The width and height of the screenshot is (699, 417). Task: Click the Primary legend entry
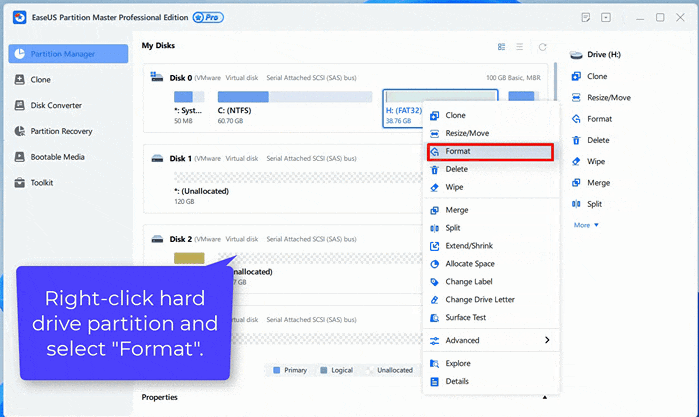tap(290, 370)
